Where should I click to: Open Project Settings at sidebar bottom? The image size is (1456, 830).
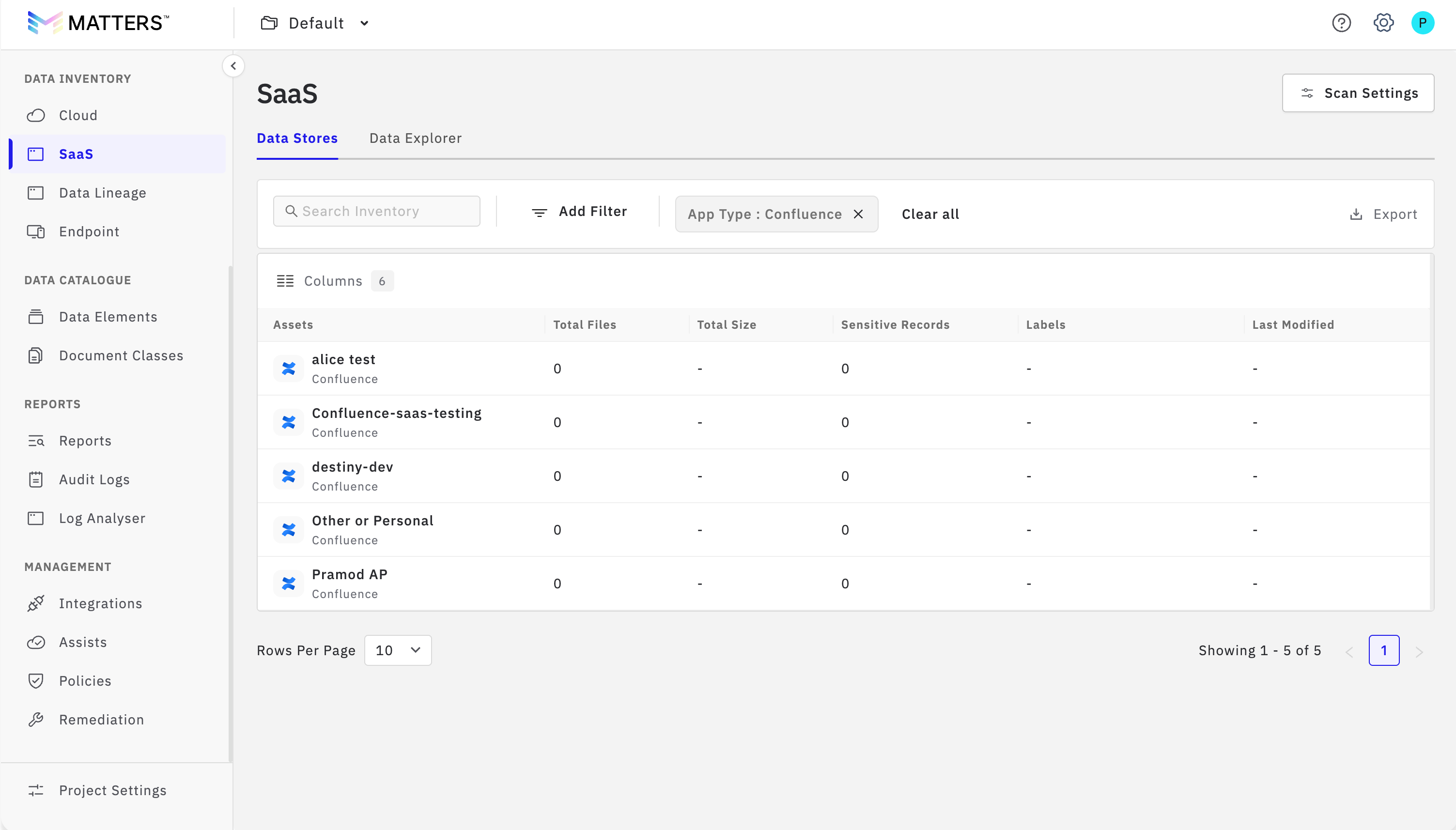[x=118, y=790]
